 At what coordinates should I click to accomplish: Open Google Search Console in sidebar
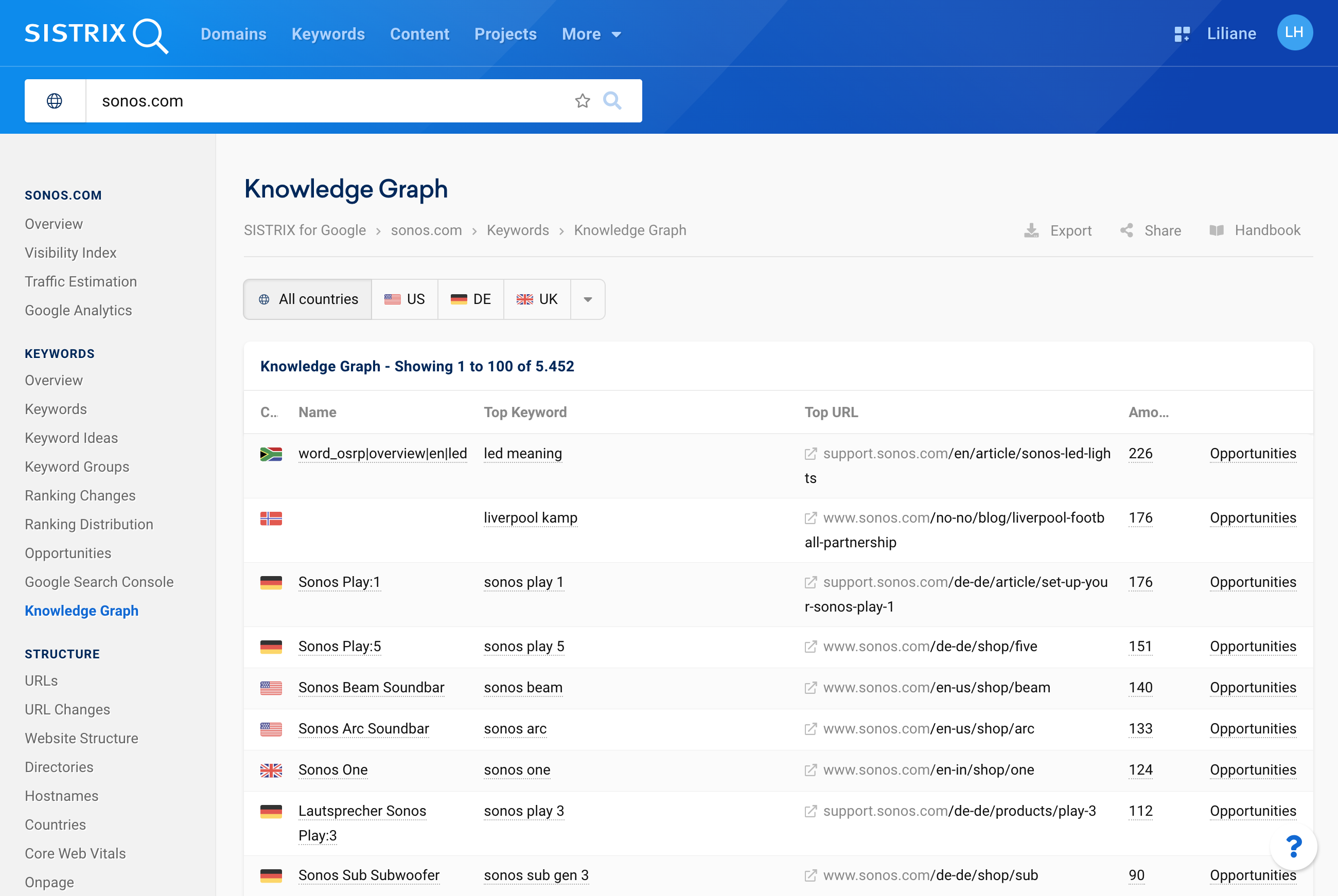99,582
